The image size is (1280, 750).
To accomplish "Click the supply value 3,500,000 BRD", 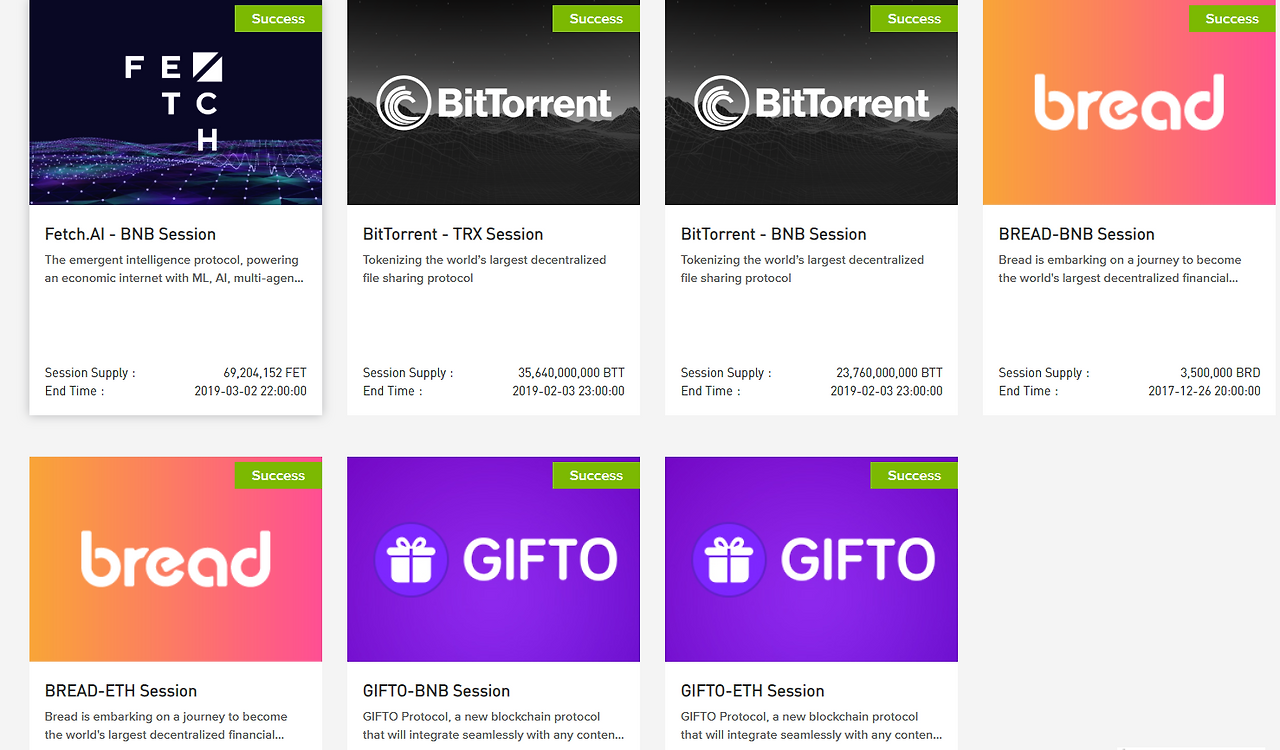I will coord(1220,373).
